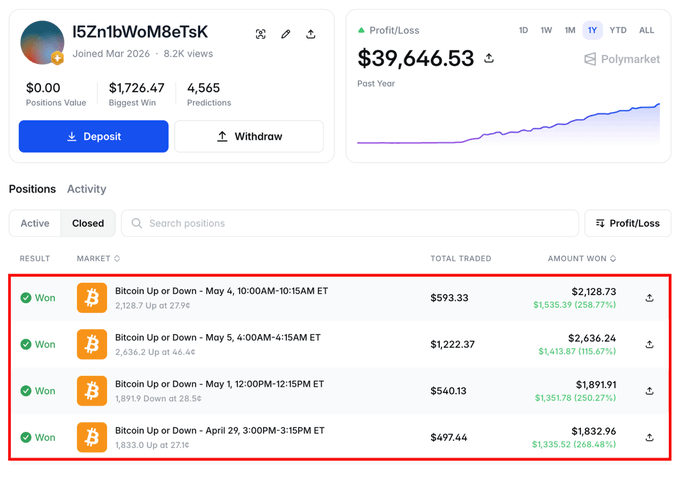Share the May 1 position
680x478 pixels.
(x=649, y=391)
